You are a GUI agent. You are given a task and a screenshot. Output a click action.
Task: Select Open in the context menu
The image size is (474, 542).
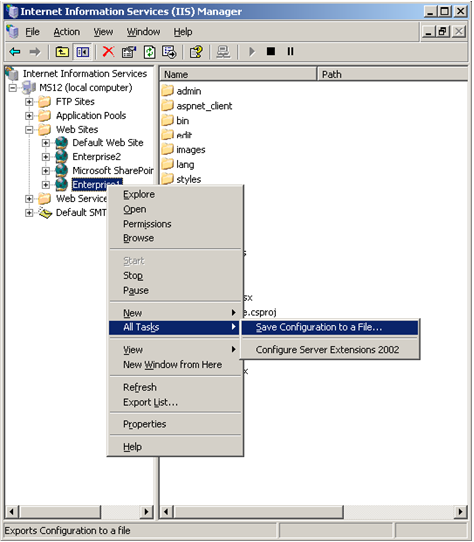[174, 209]
